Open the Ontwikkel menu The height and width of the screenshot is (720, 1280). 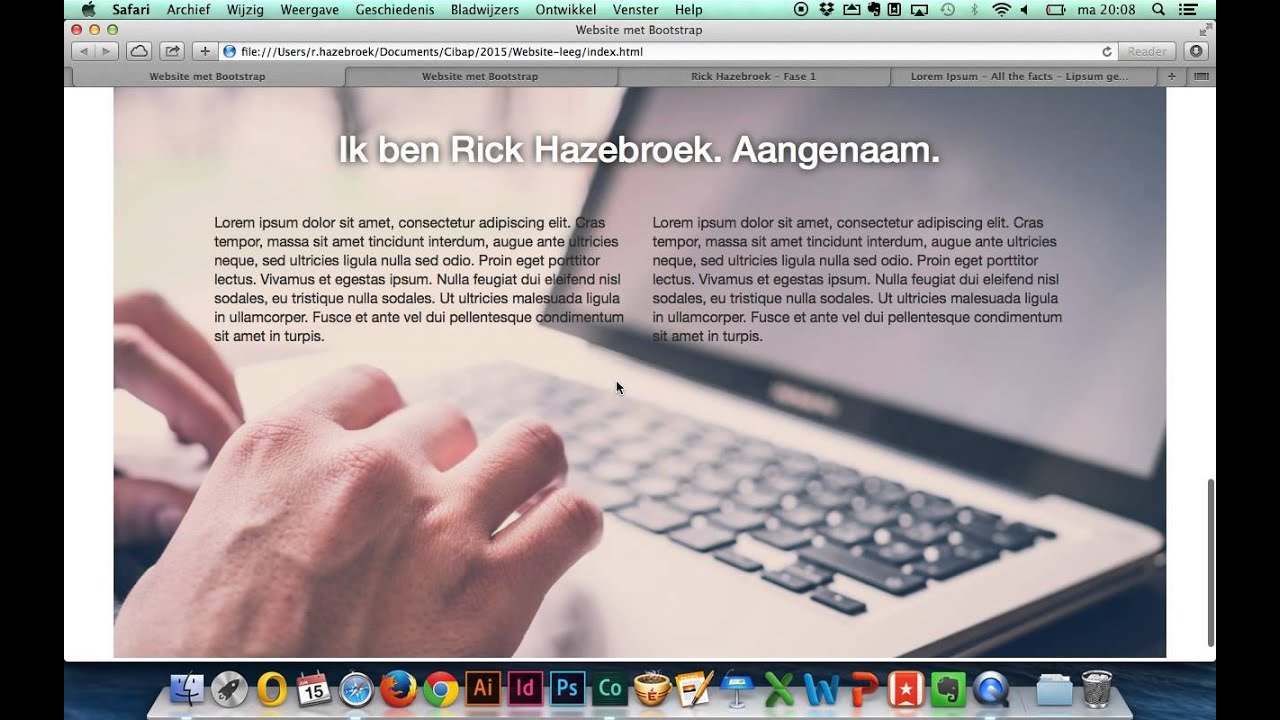tap(566, 9)
